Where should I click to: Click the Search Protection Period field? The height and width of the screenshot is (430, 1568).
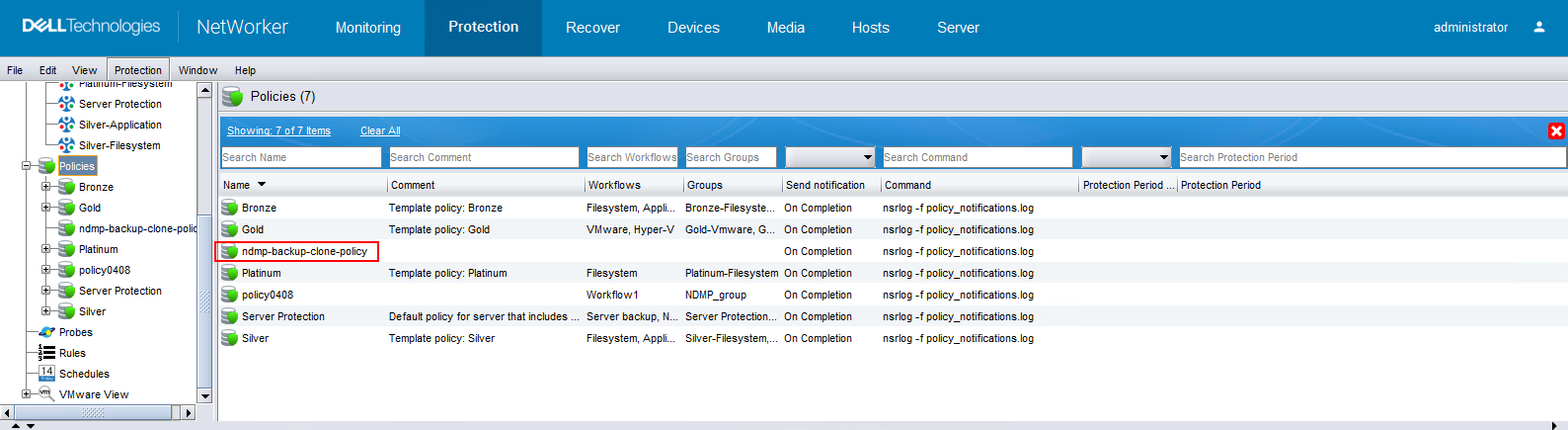[x=1372, y=157]
